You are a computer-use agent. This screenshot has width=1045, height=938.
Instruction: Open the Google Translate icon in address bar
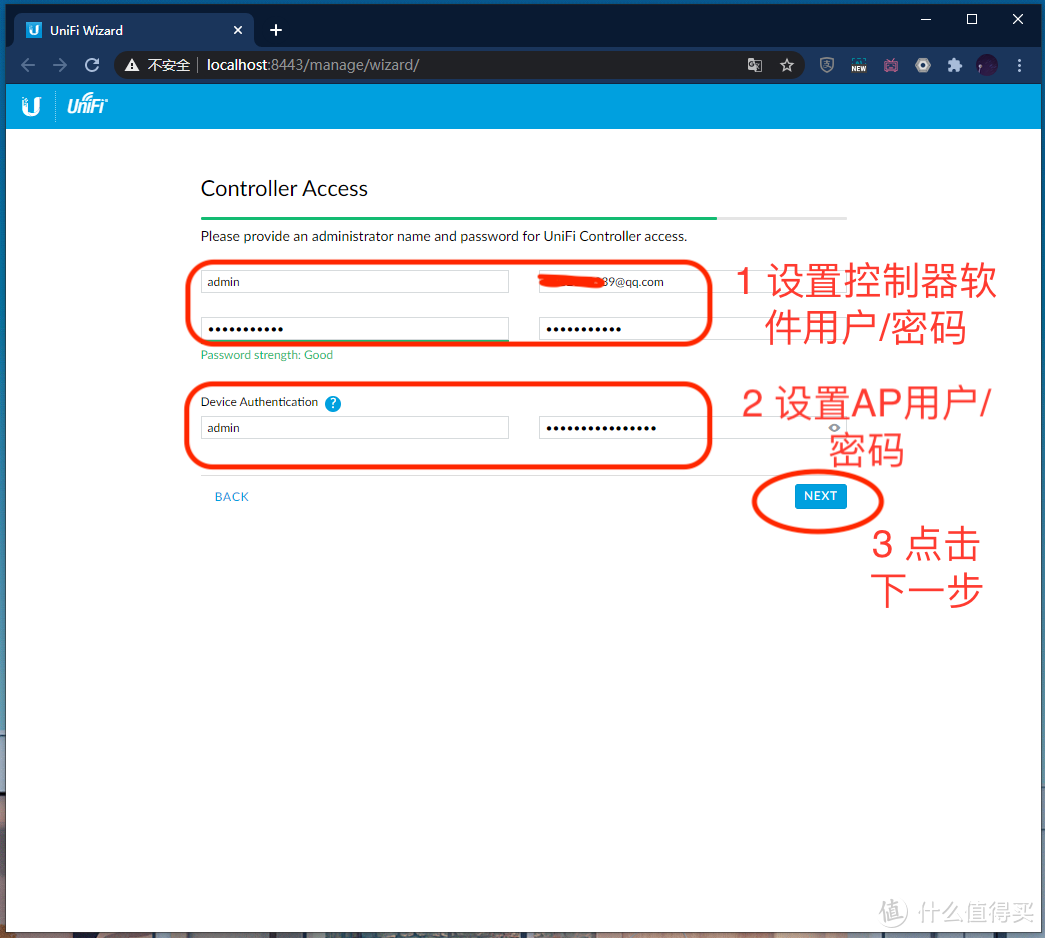[754, 65]
